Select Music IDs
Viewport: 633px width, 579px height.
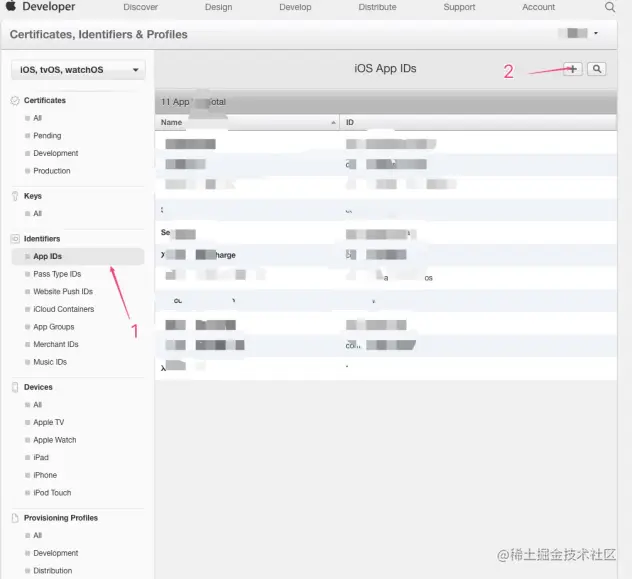point(50,362)
